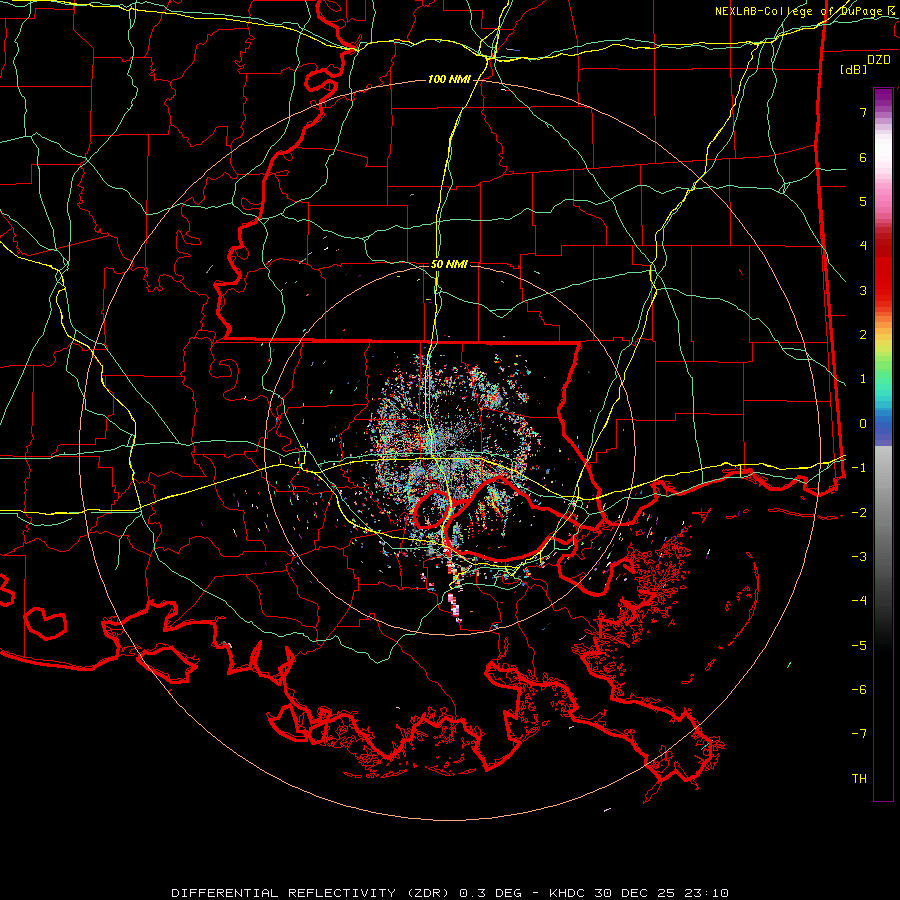Select the "0" tick label on scale
The height and width of the screenshot is (900, 900).
coord(863,424)
